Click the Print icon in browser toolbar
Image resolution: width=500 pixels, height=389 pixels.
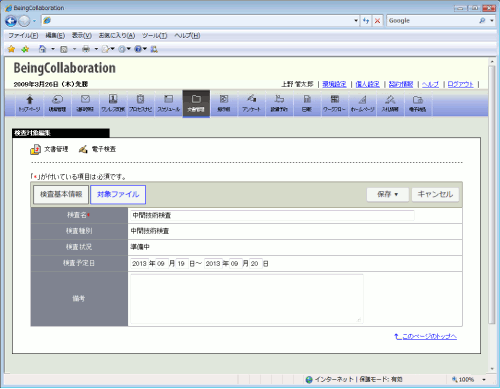pyautogui.click(x=86, y=49)
